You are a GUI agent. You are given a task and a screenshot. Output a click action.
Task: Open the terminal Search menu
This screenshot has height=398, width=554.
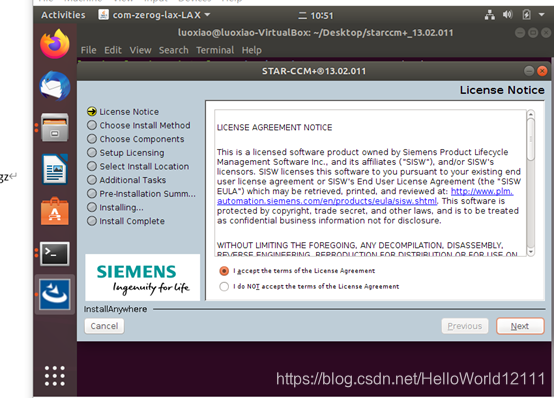173,50
